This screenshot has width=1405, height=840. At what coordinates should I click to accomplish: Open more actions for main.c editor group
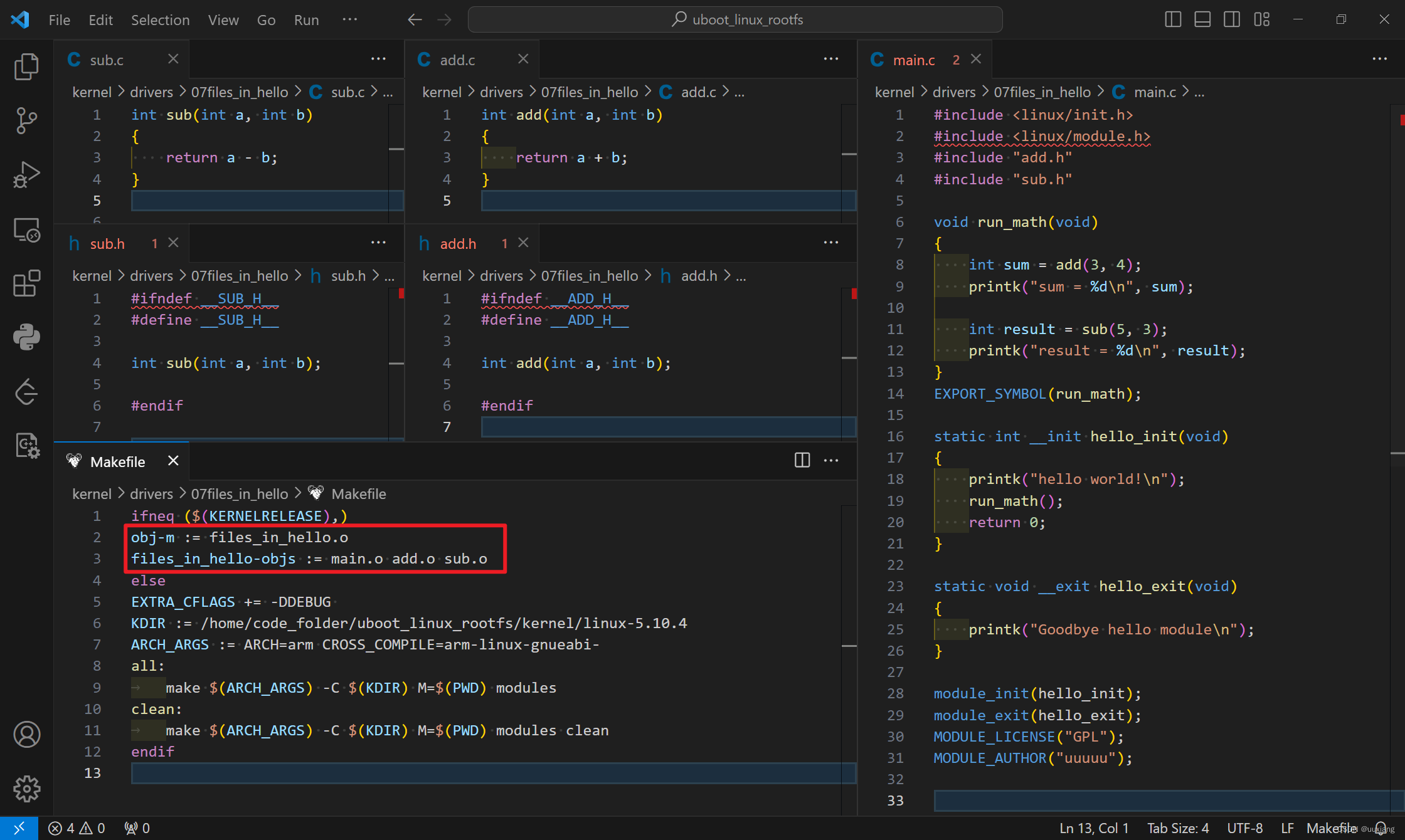(x=1379, y=59)
